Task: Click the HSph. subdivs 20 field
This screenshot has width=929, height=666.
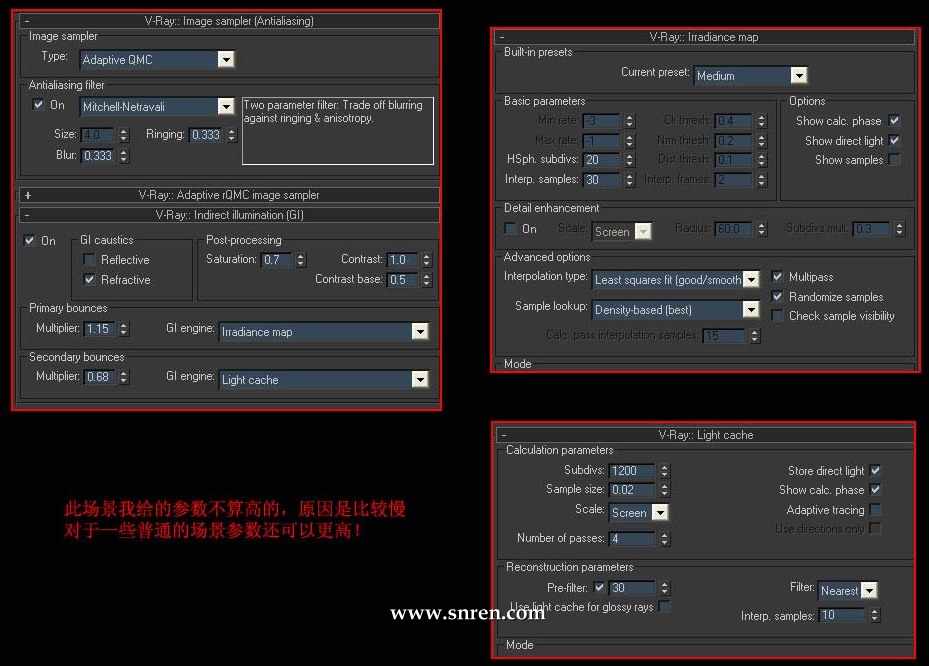Action: pyautogui.click(x=602, y=159)
